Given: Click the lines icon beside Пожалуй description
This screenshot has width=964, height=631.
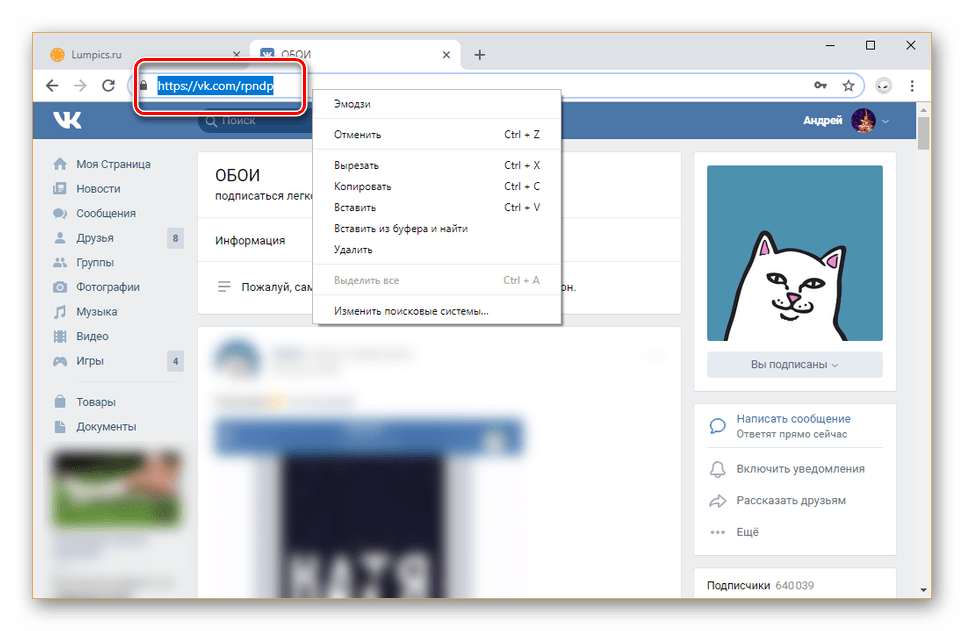Looking at the screenshot, I should 224,287.
